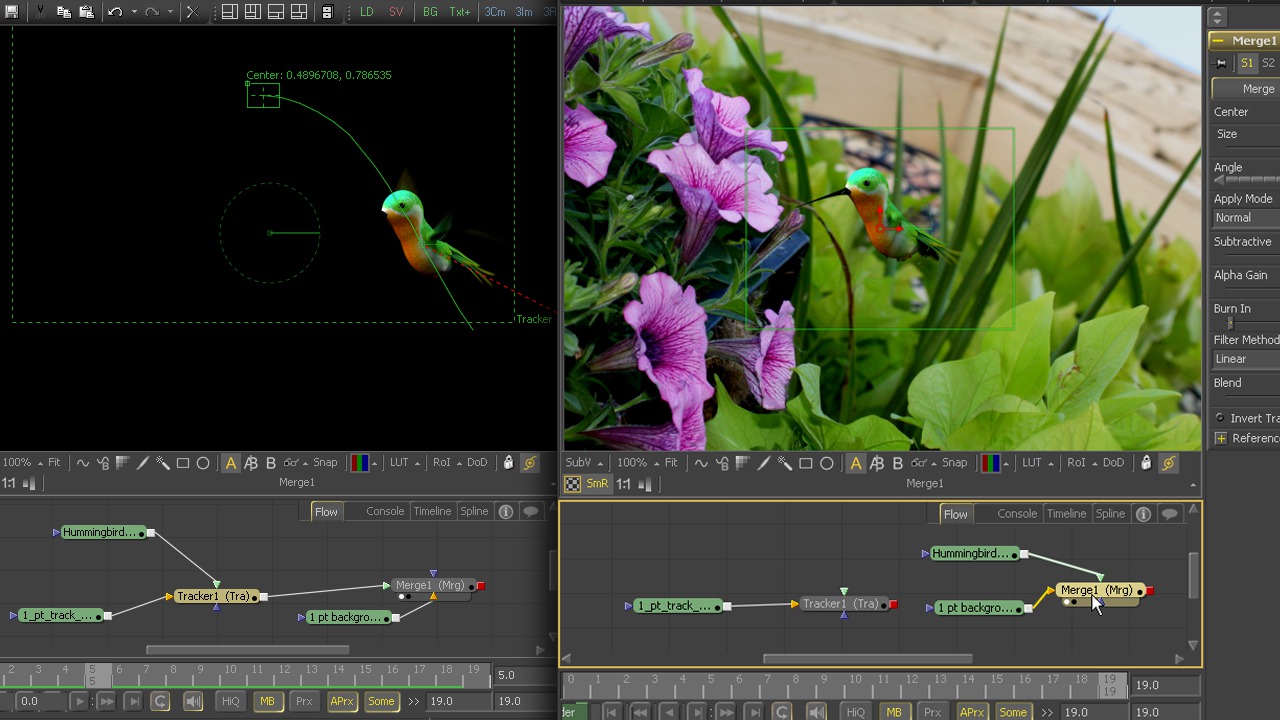Open the Spline tab in the left flow panel
This screenshot has width=1280, height=720.
(474, 512)
